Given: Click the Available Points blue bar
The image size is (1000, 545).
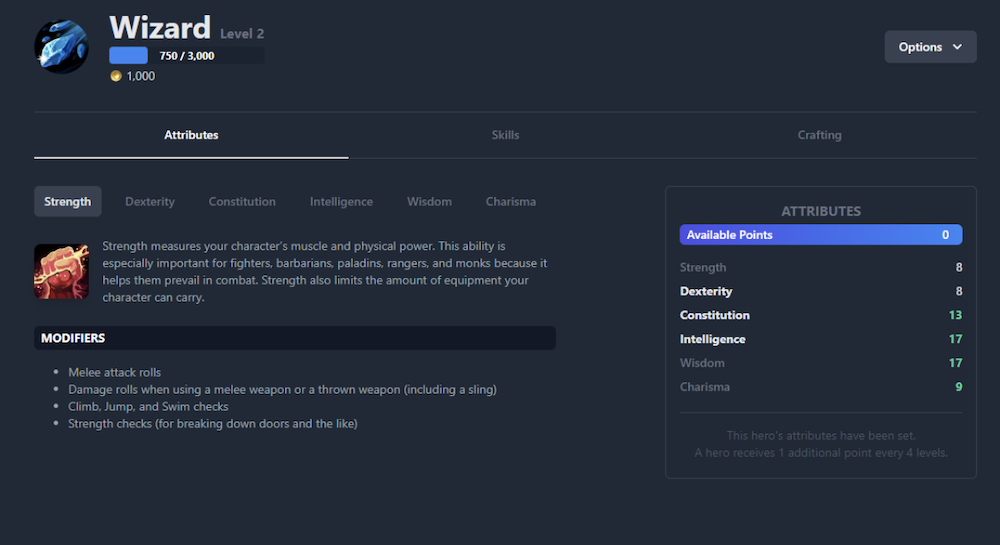Looking at the screenshot, I should [821, 235].
